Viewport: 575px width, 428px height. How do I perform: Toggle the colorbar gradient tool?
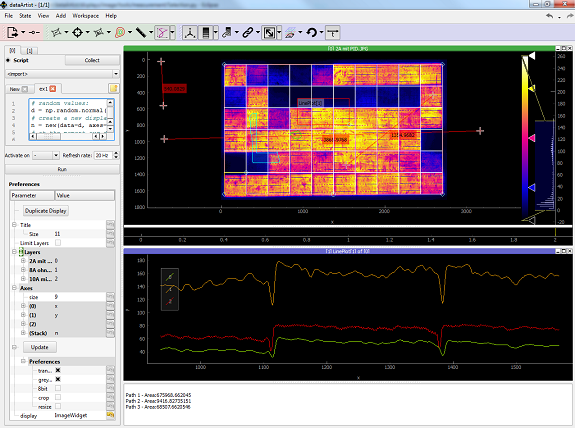click(x=206, y=32)
